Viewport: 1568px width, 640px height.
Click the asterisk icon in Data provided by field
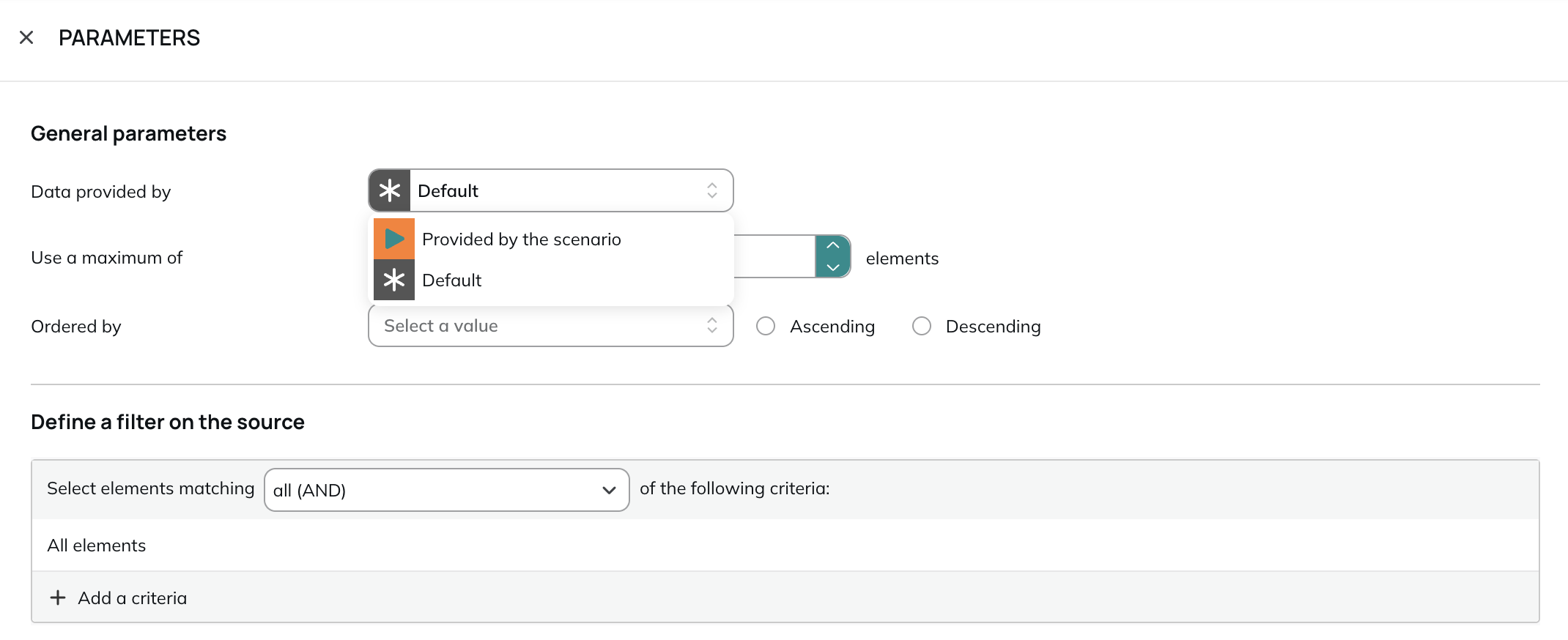click(x=390, y=191)
